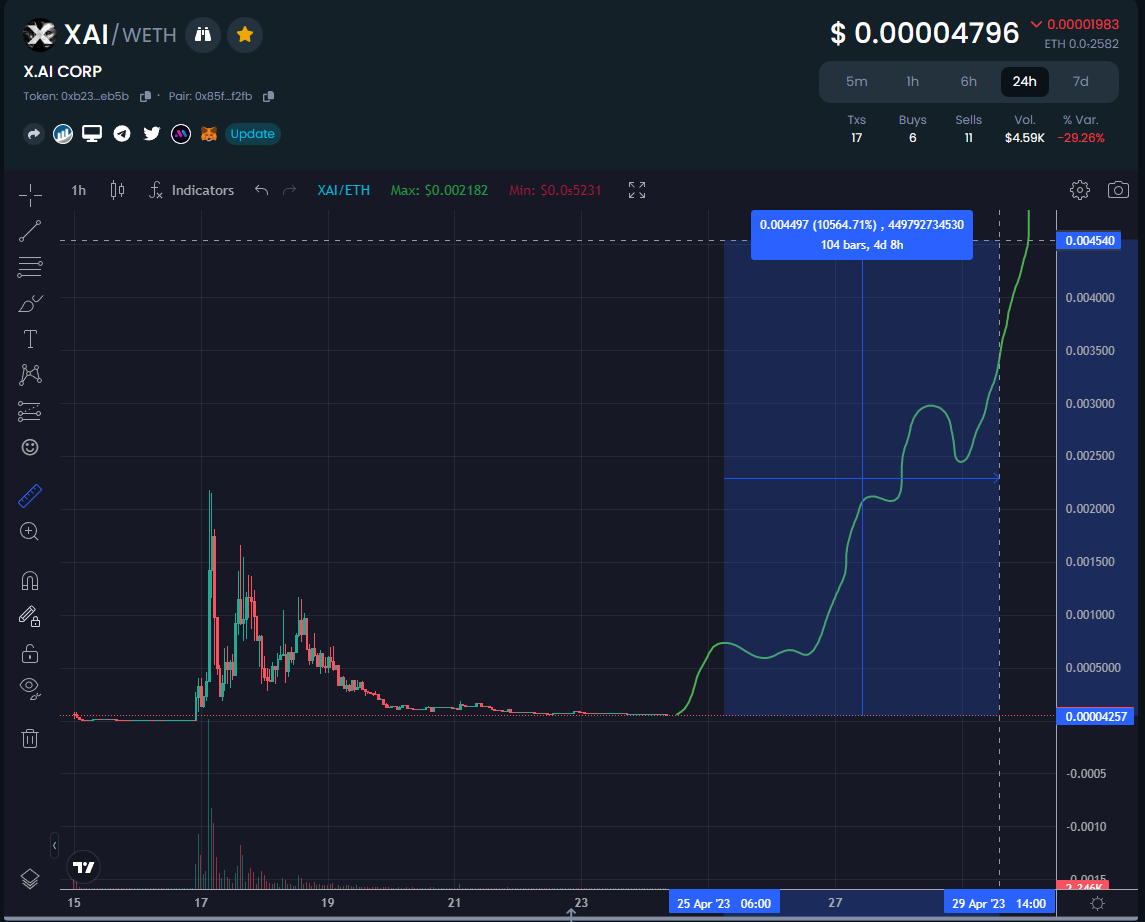Screen dimensions: 1145x922
Task: Select the trend line drawing tool
Action: (30, 231)
